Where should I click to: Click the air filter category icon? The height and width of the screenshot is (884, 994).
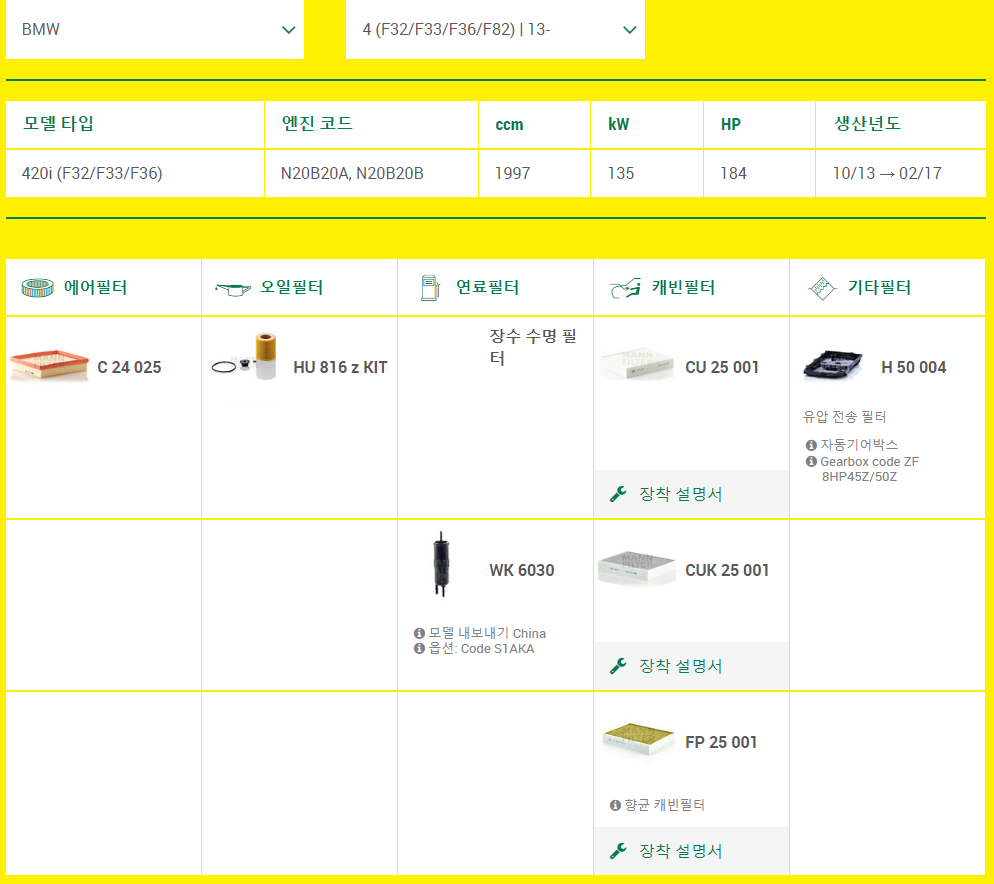[37, 287]
